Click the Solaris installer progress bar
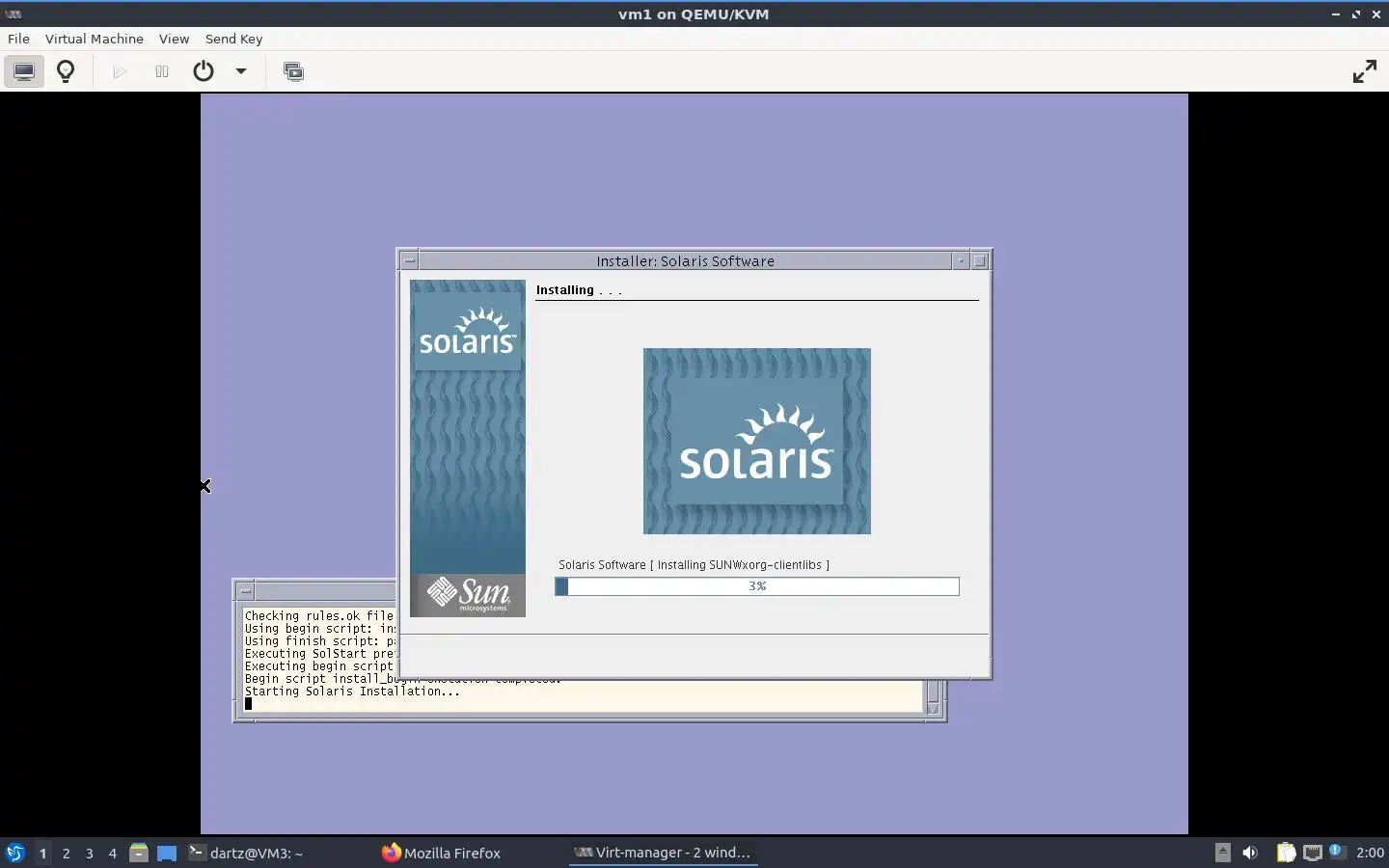 pyautogui.click(x=757, y=586)
